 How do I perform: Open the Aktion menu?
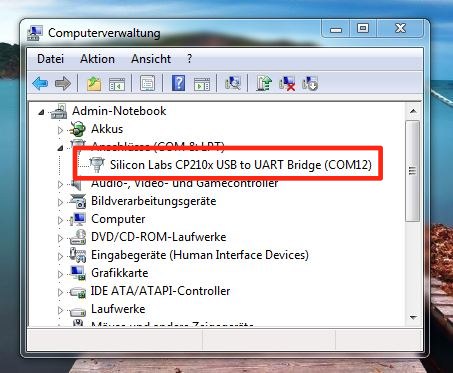pos(97,59)
